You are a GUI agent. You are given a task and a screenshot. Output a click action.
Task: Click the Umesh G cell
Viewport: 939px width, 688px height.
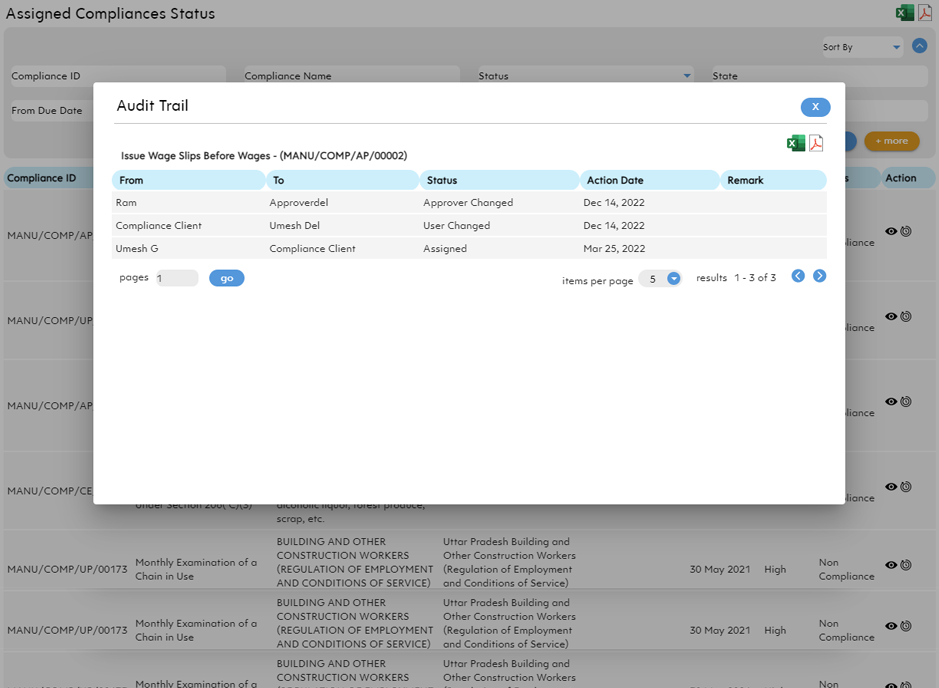point(137,248)
